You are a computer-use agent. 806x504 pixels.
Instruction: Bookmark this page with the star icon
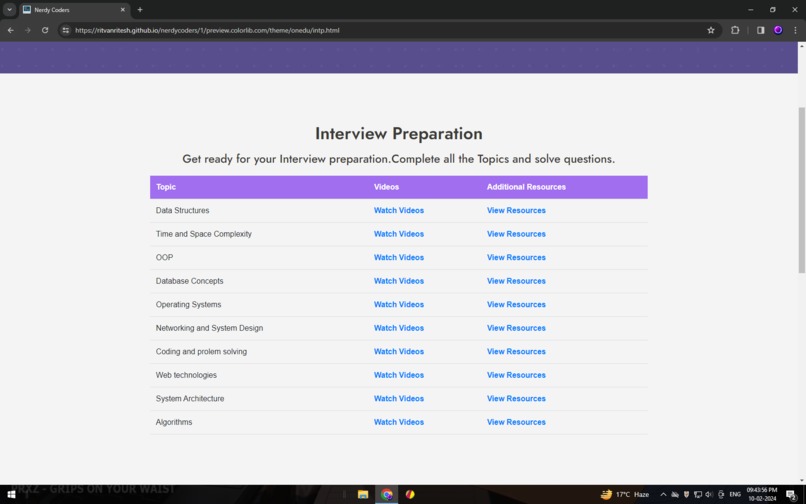pyautogui.click(x=710, y=30)
